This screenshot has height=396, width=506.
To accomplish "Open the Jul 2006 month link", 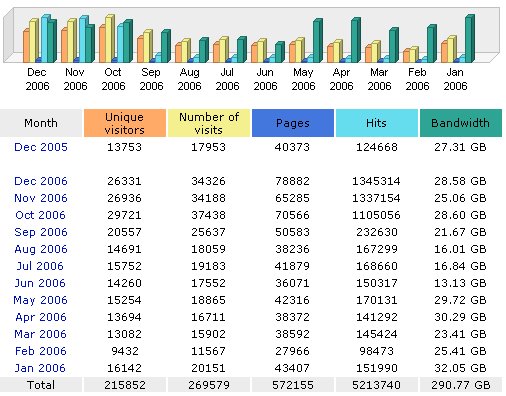I will [40, 266].
